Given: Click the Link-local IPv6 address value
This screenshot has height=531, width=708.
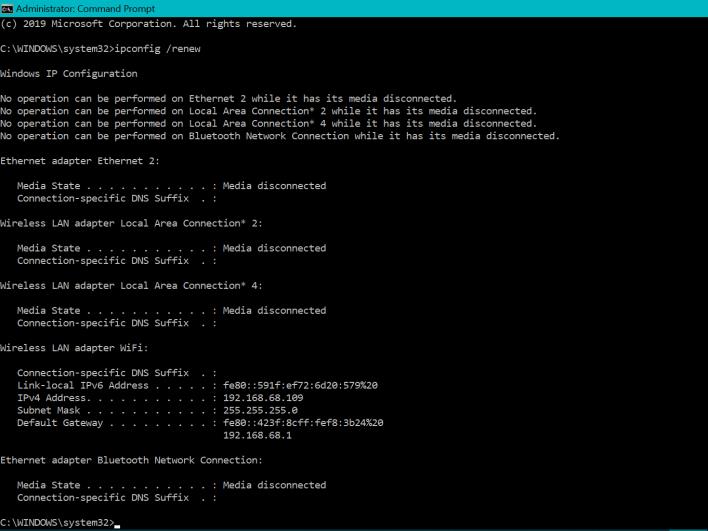Looking at the screenshot, I should pyautogui.click(x=300, y=385).
